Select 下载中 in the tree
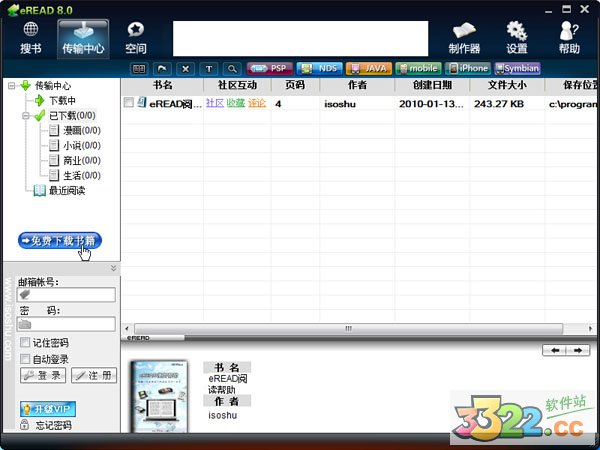This screenshot has width=600, height=450. coord(62,101)
